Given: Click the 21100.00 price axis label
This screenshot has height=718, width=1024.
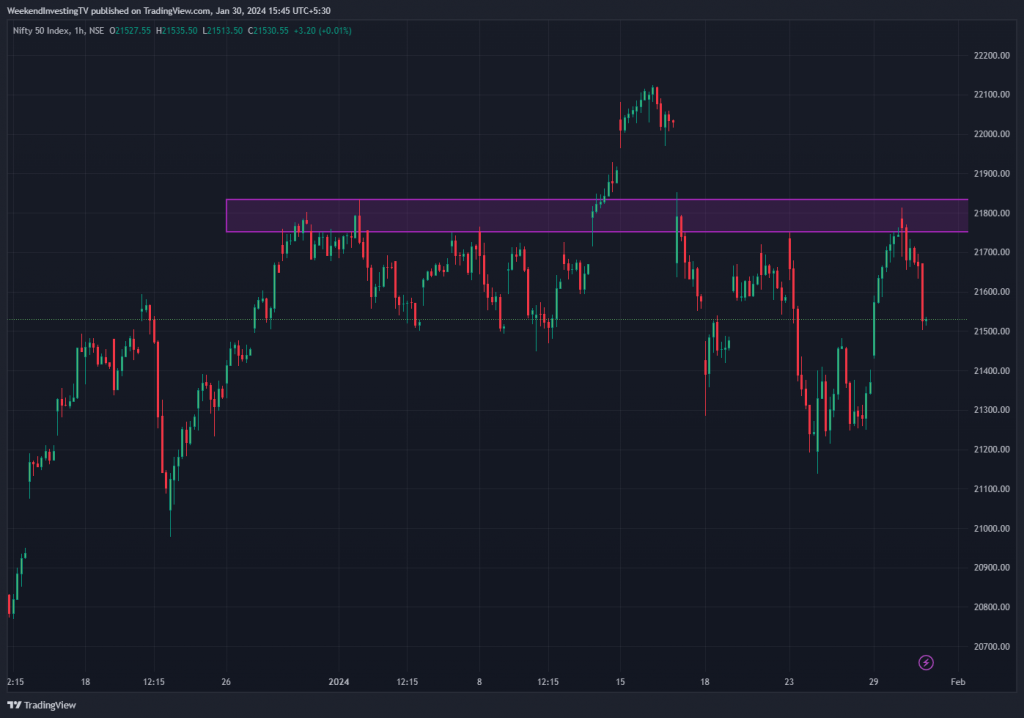Looking at the screenshot, I should (x=991, y=489).
